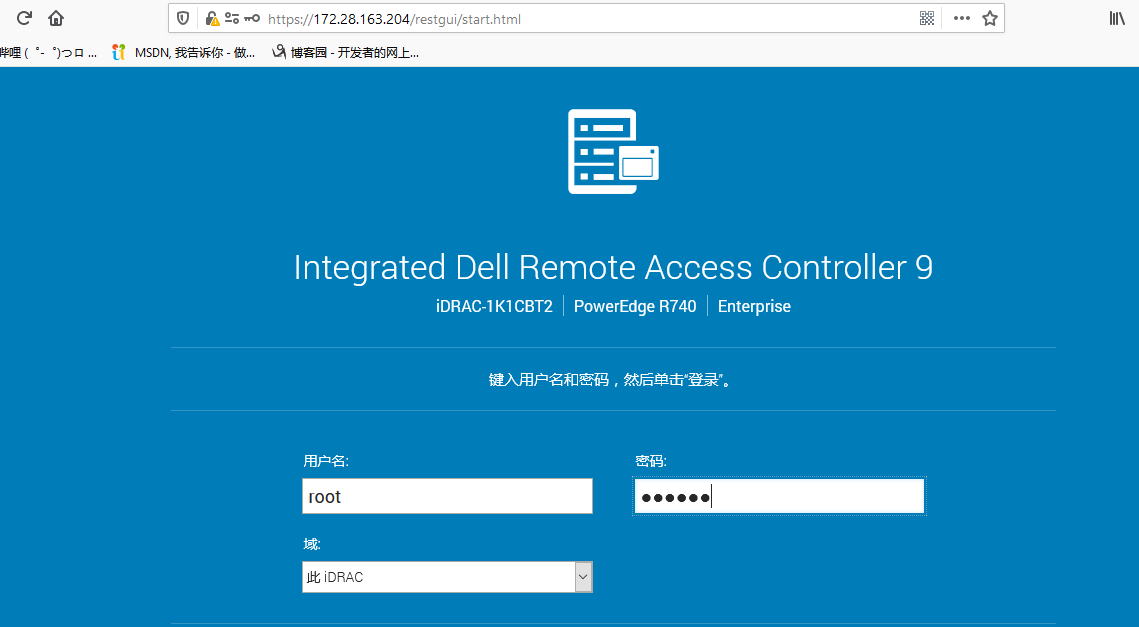
Task: Click the 键入用户名和密码 instruction text
Action: [609, 379]
